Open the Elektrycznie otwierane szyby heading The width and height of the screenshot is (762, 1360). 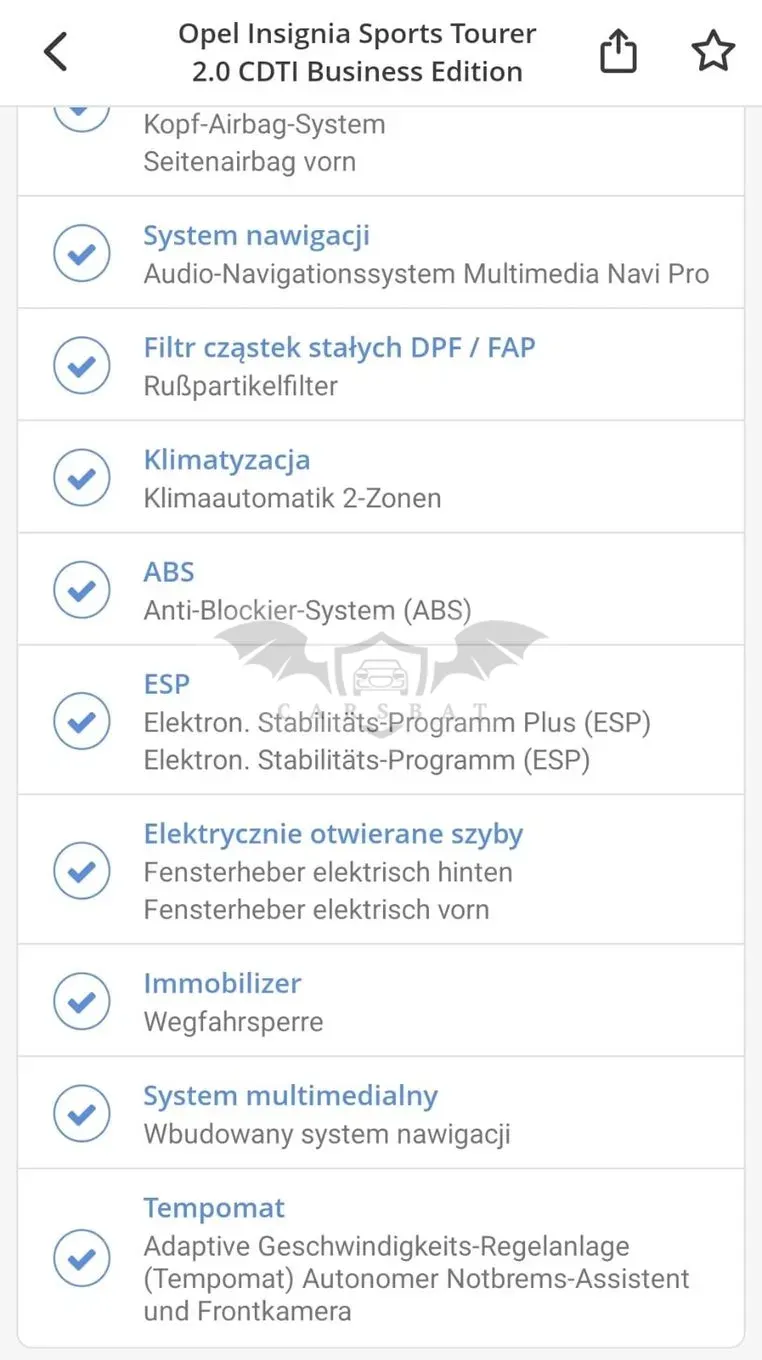point(333,834)
